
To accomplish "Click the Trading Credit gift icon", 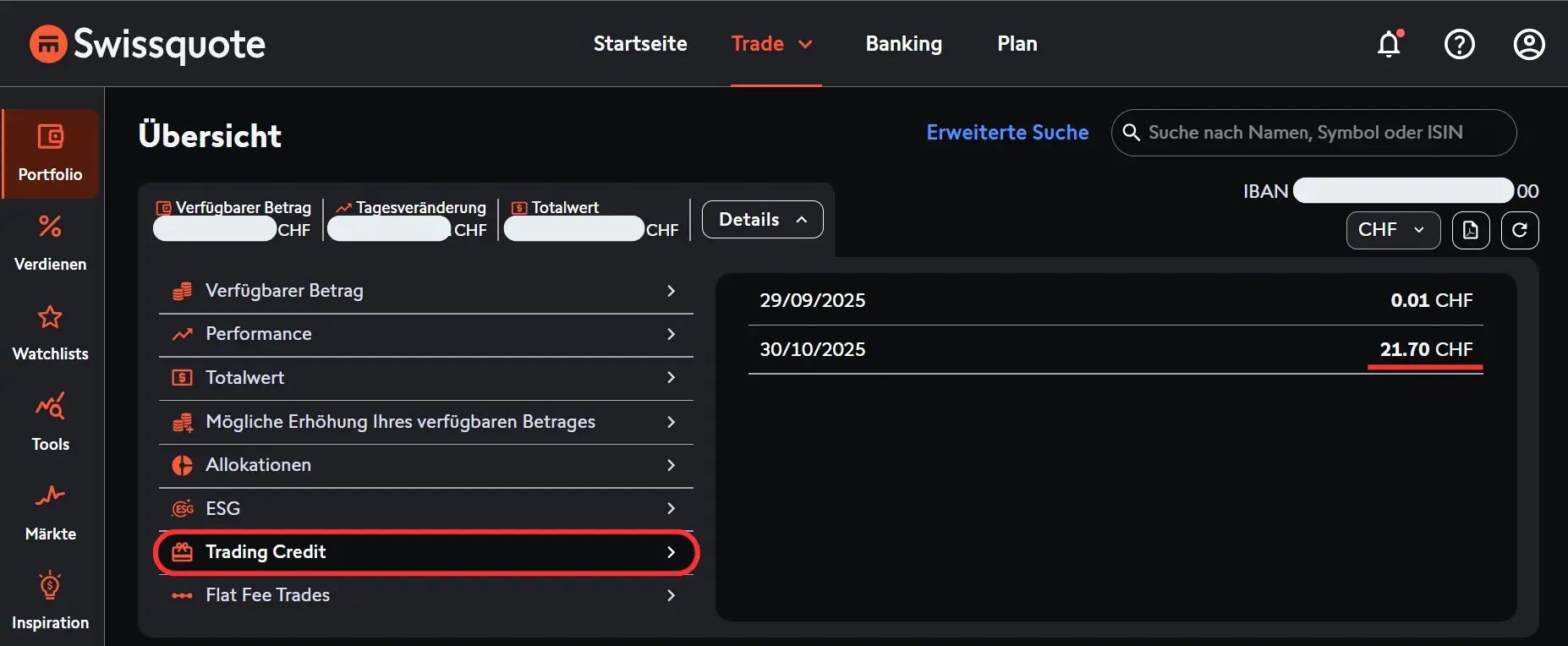I will pyautogui.click(x=182, y=552).
